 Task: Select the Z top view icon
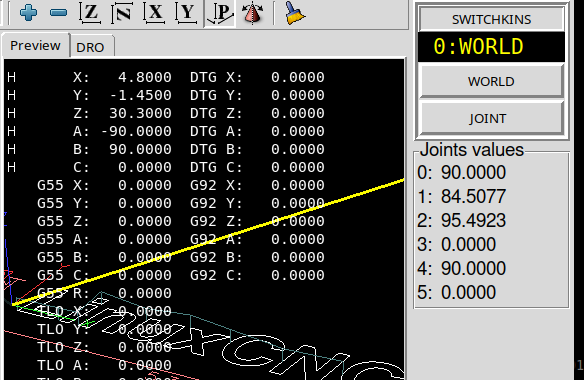click(91, 13)
